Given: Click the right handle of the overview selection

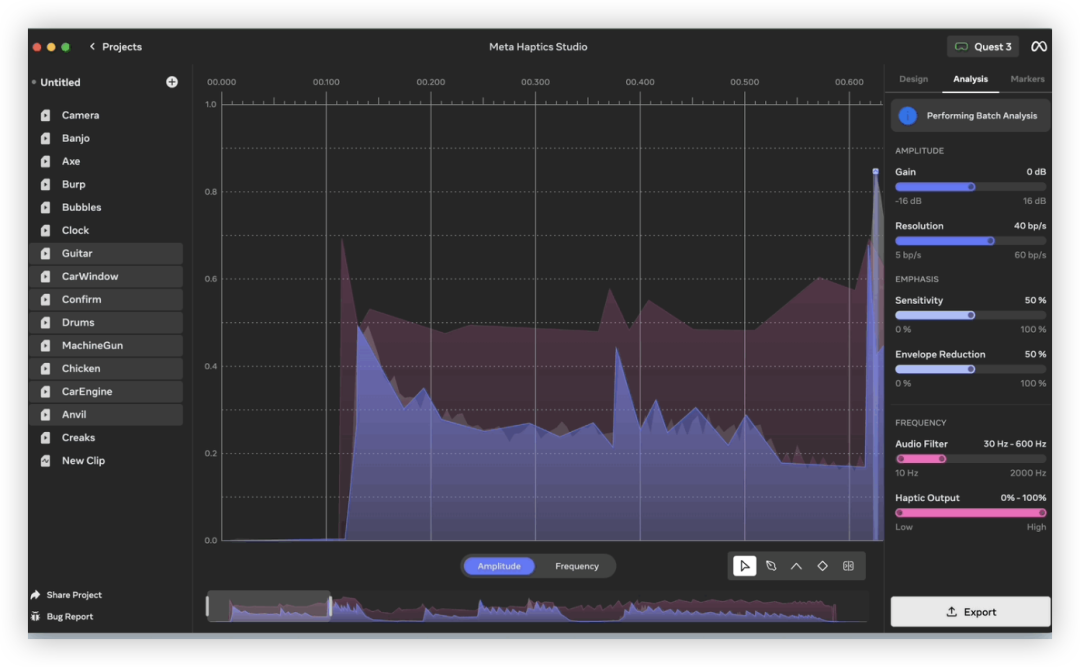Looking at the screenshot, I should [x=330, y=606].
